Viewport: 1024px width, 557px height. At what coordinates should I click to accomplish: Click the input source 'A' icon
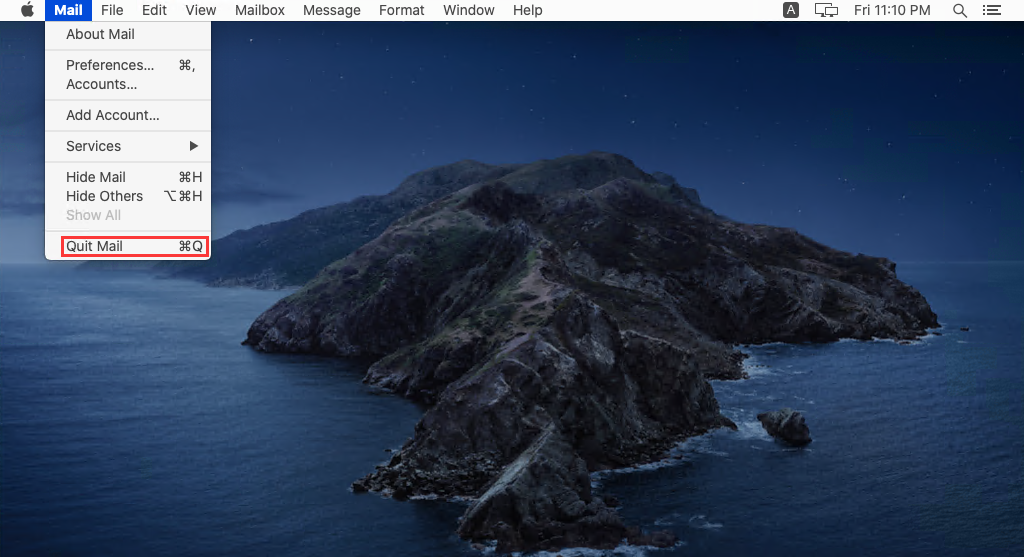point(790,10)
